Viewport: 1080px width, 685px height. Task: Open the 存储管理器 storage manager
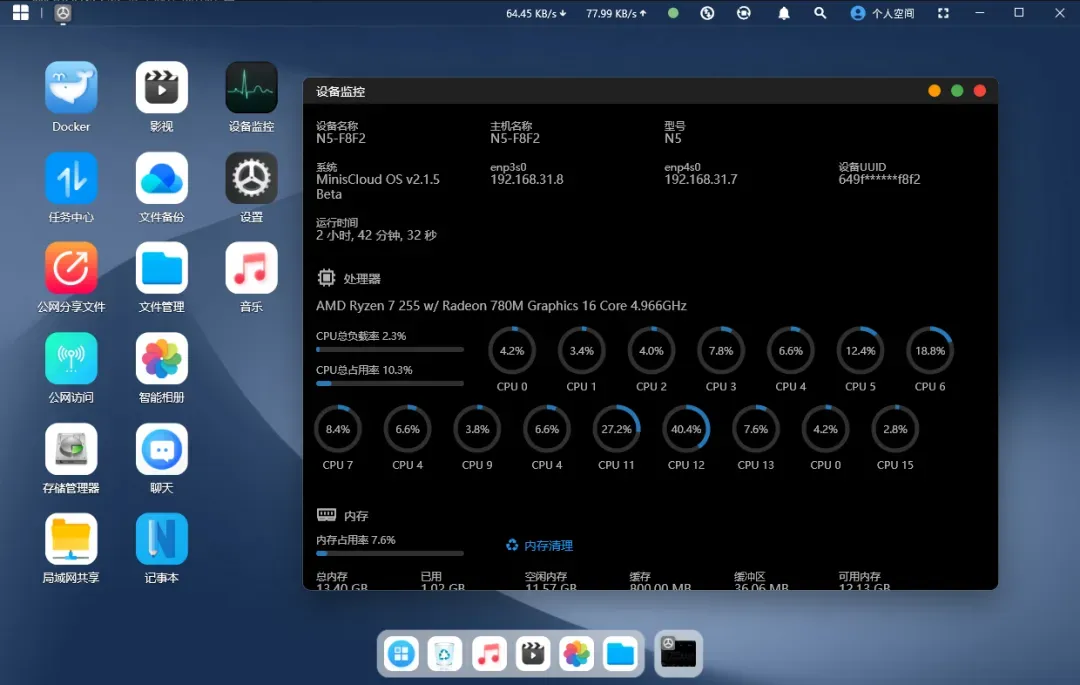(x=71, y=450)
